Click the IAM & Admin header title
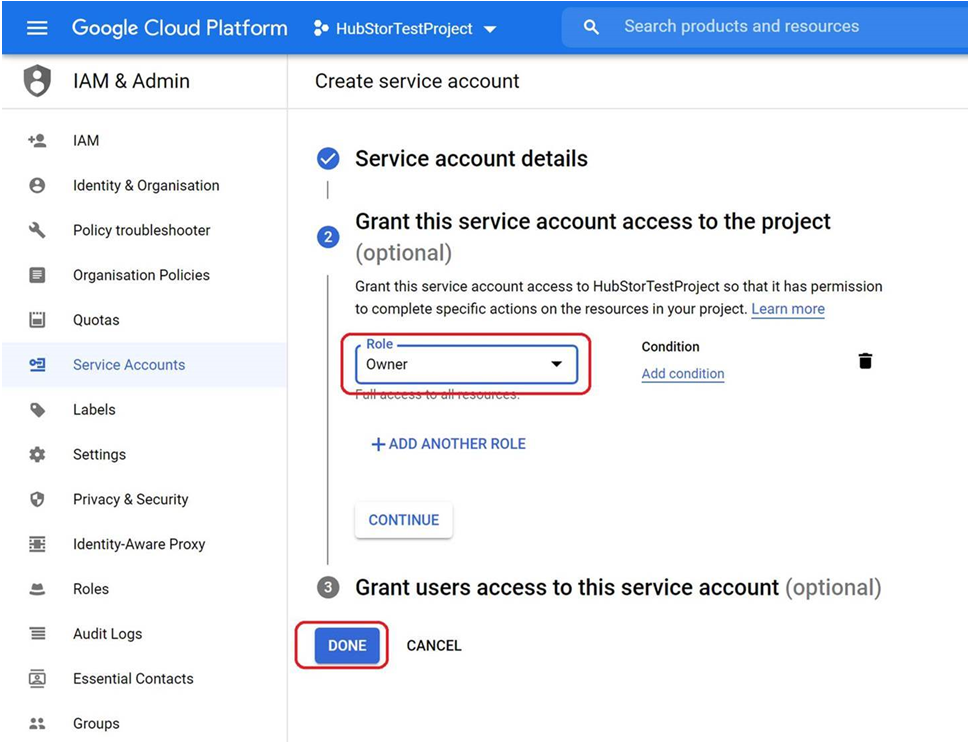Image resolution: width=968 pixels, height=750 pixels. pyautogui.click(x=131, y=81)
